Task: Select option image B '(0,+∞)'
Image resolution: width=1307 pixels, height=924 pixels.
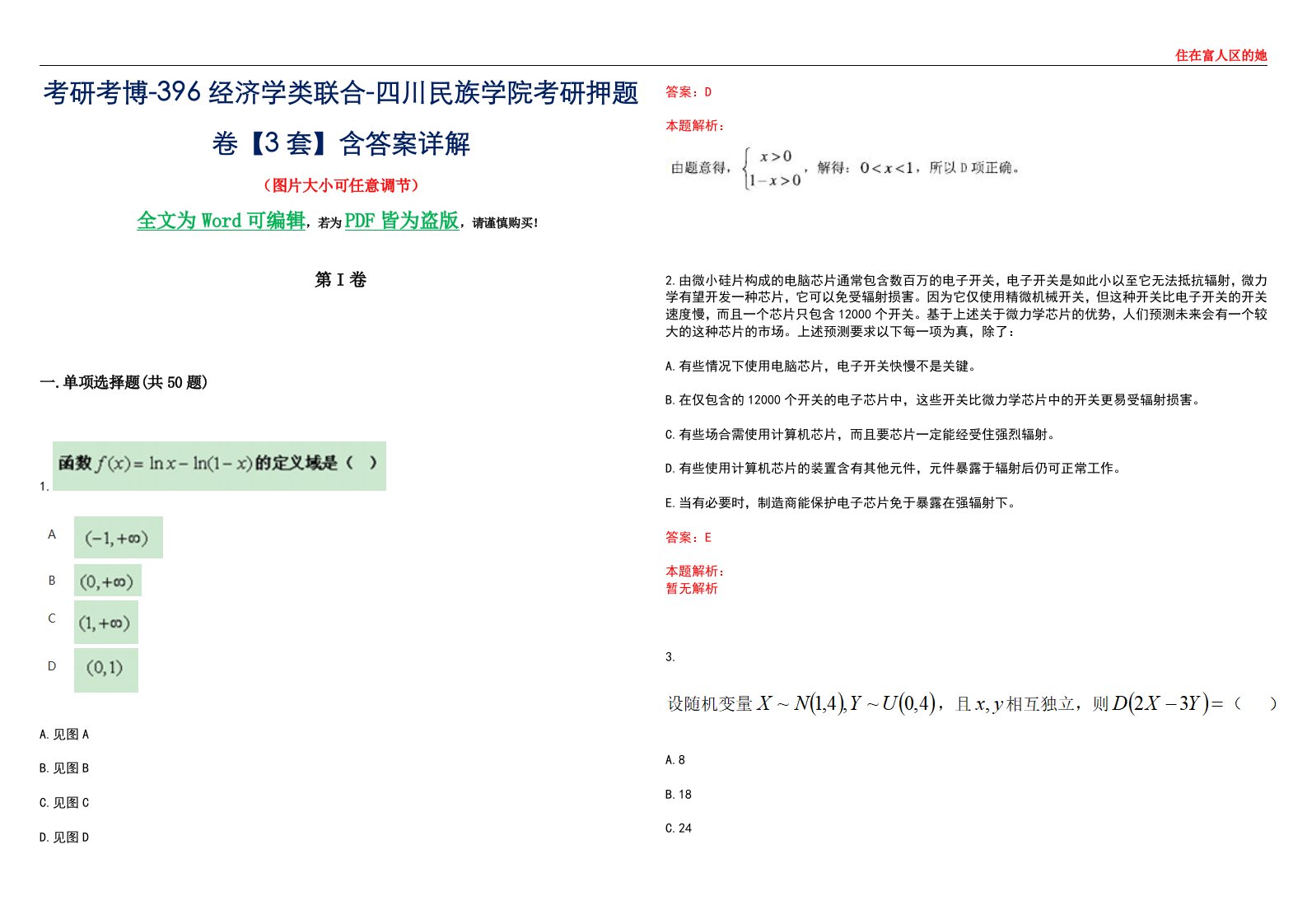Action: 108,581
